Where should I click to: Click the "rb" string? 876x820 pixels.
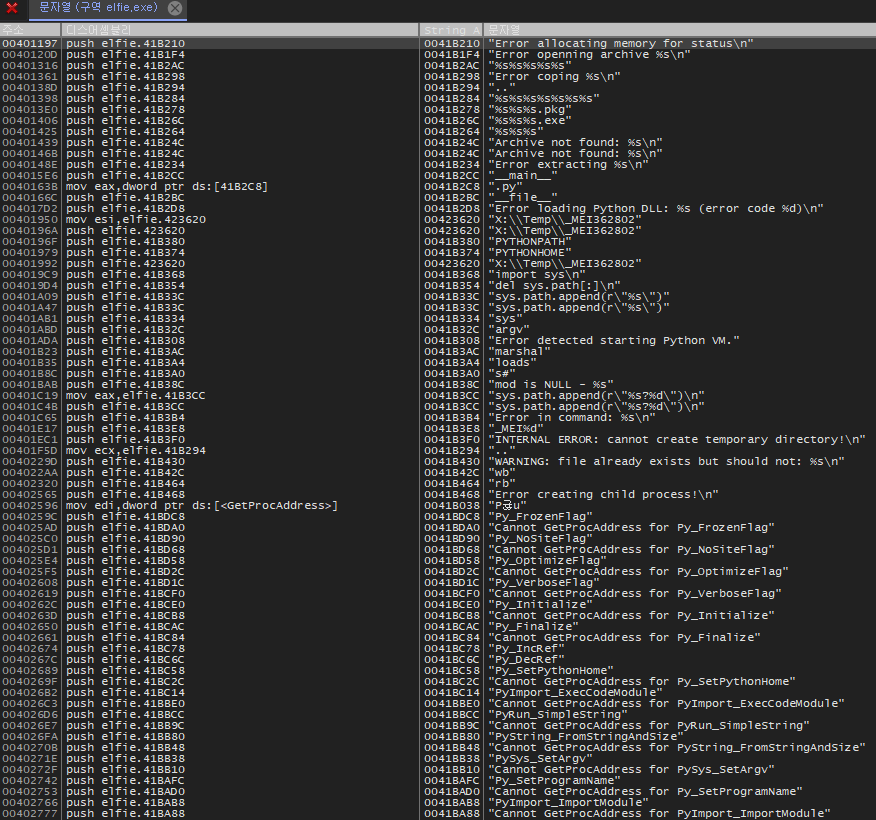tap(502, 483)
